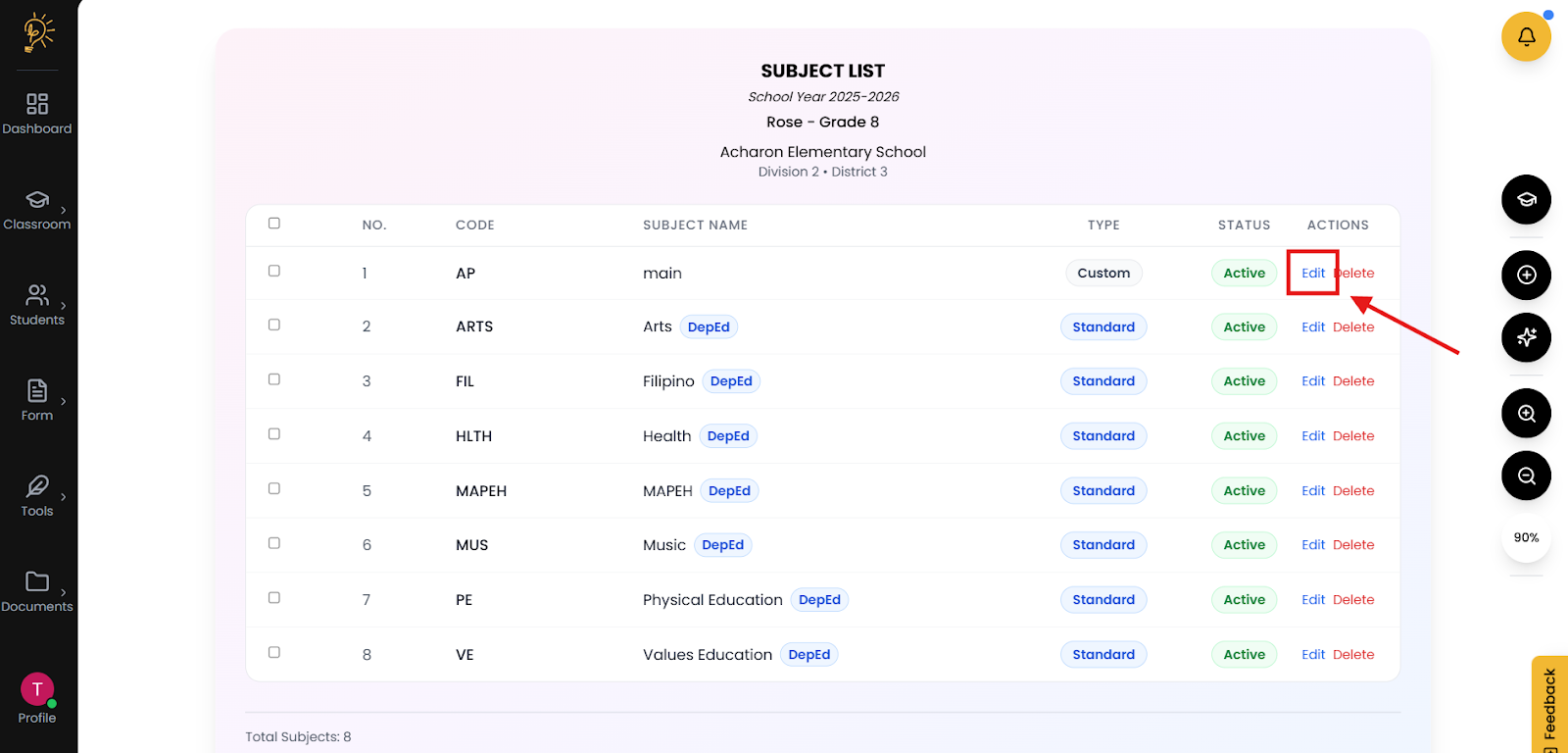
Task: Click the lightbulb app logo
Action: (38, 32)
